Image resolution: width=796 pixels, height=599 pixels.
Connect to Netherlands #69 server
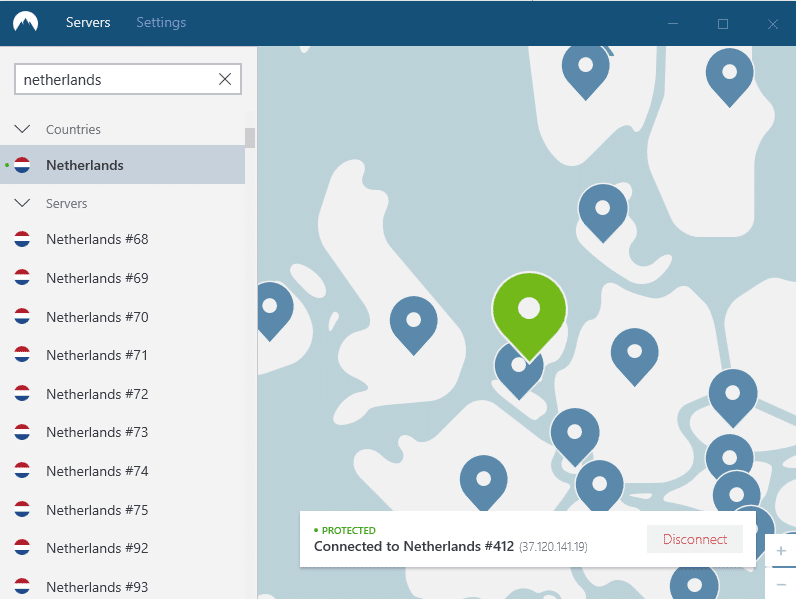[x=122, y=278]
